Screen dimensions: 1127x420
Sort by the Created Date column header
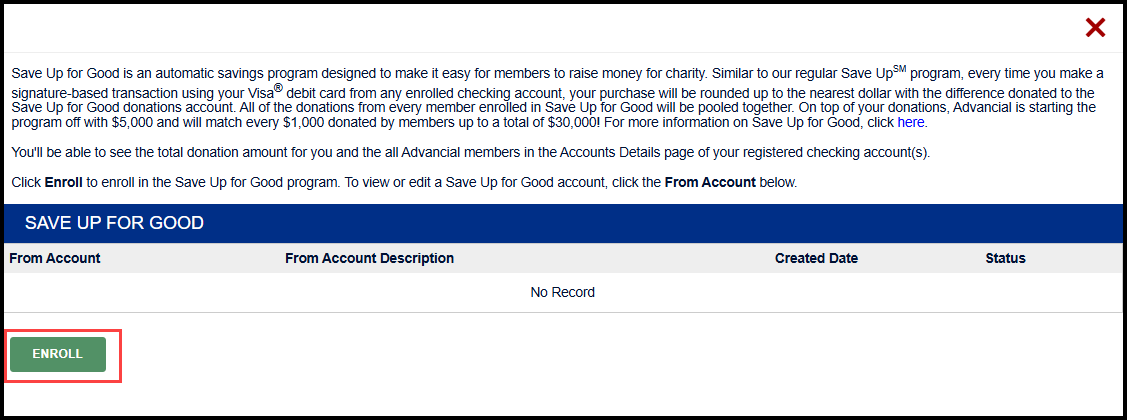816,258
